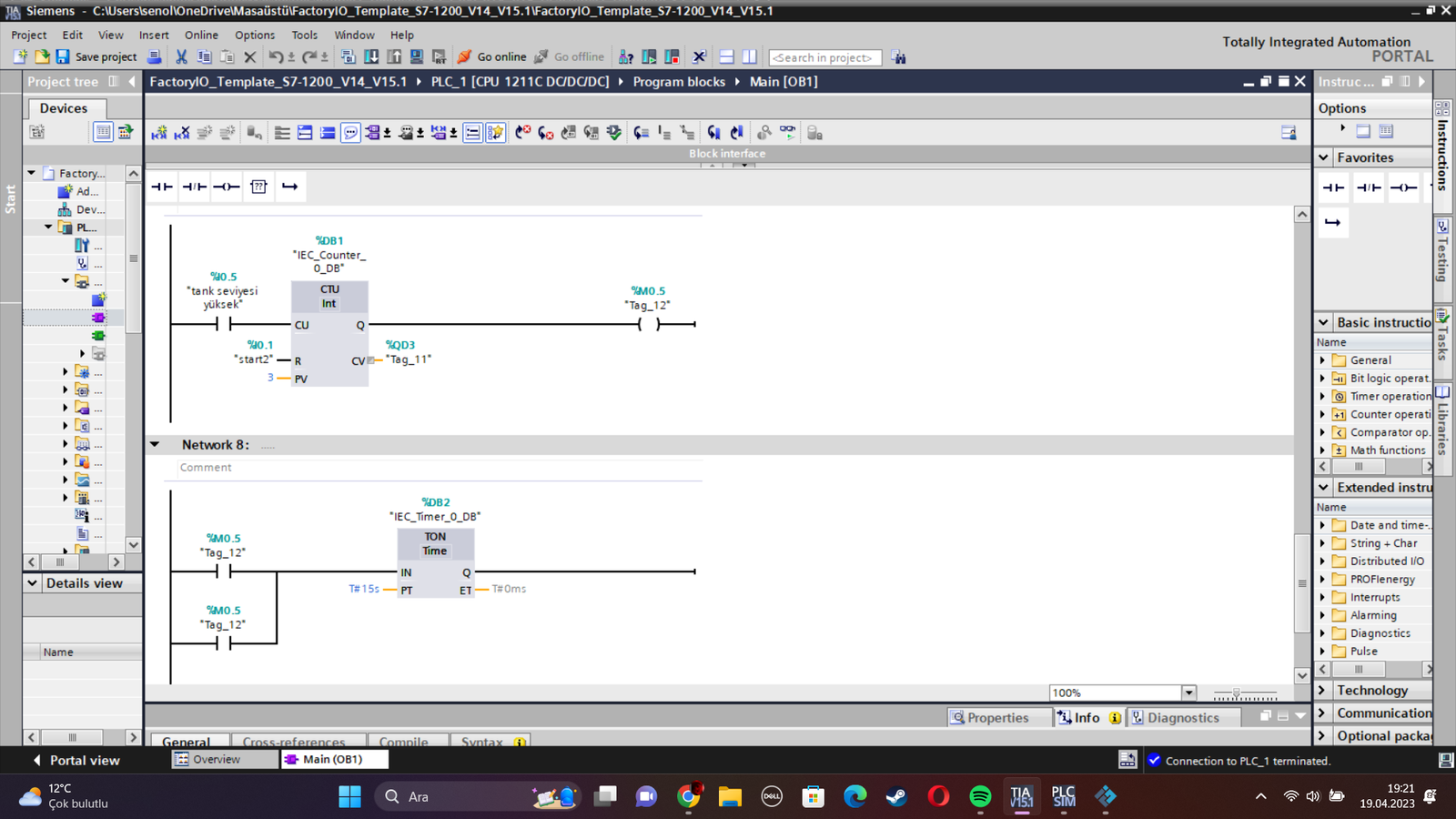
Task: Open the Online menu
Action: (201, 35)
